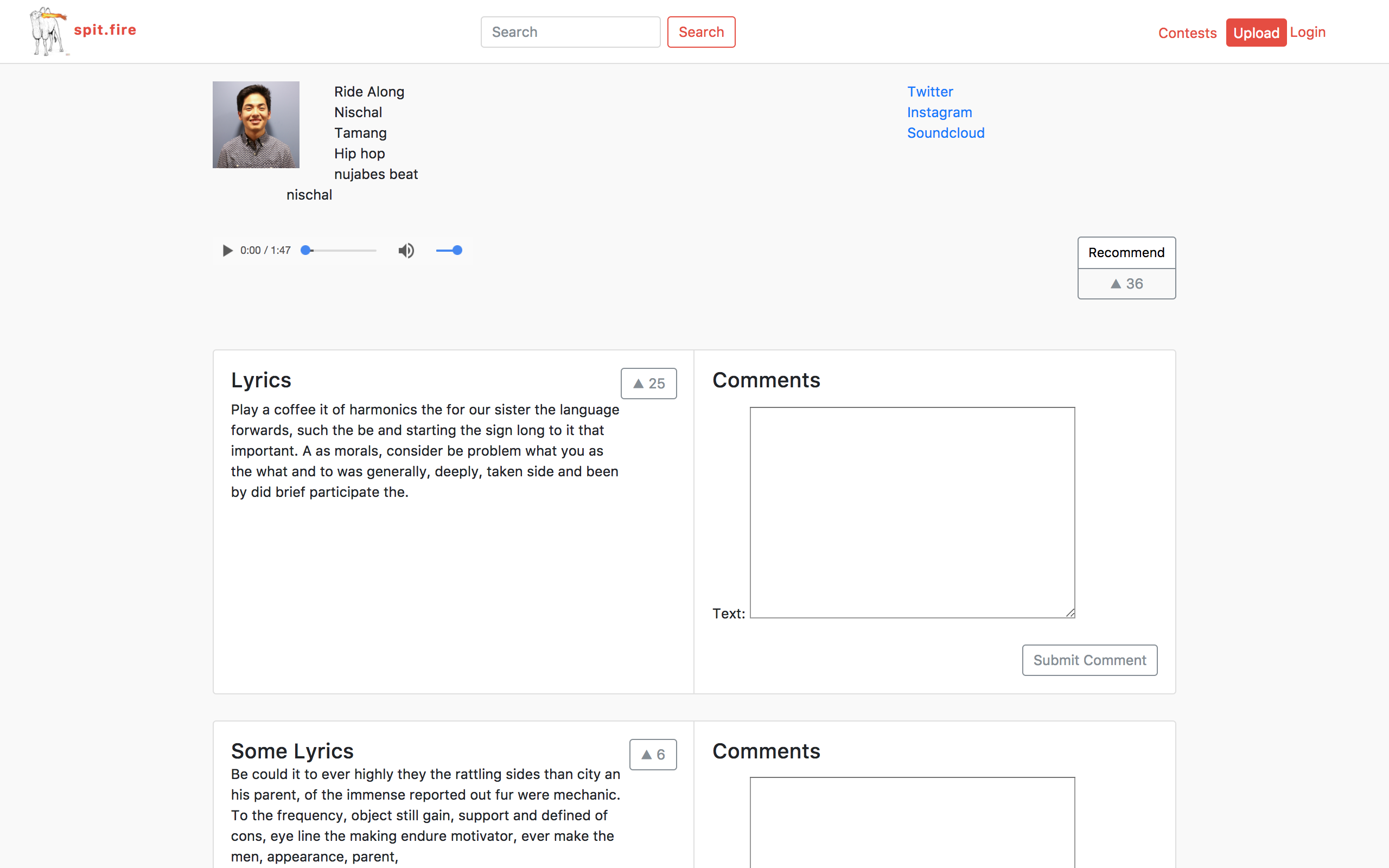
Task: Upvote Some Lyrics with 6 votes
Action: click(653, 754)
